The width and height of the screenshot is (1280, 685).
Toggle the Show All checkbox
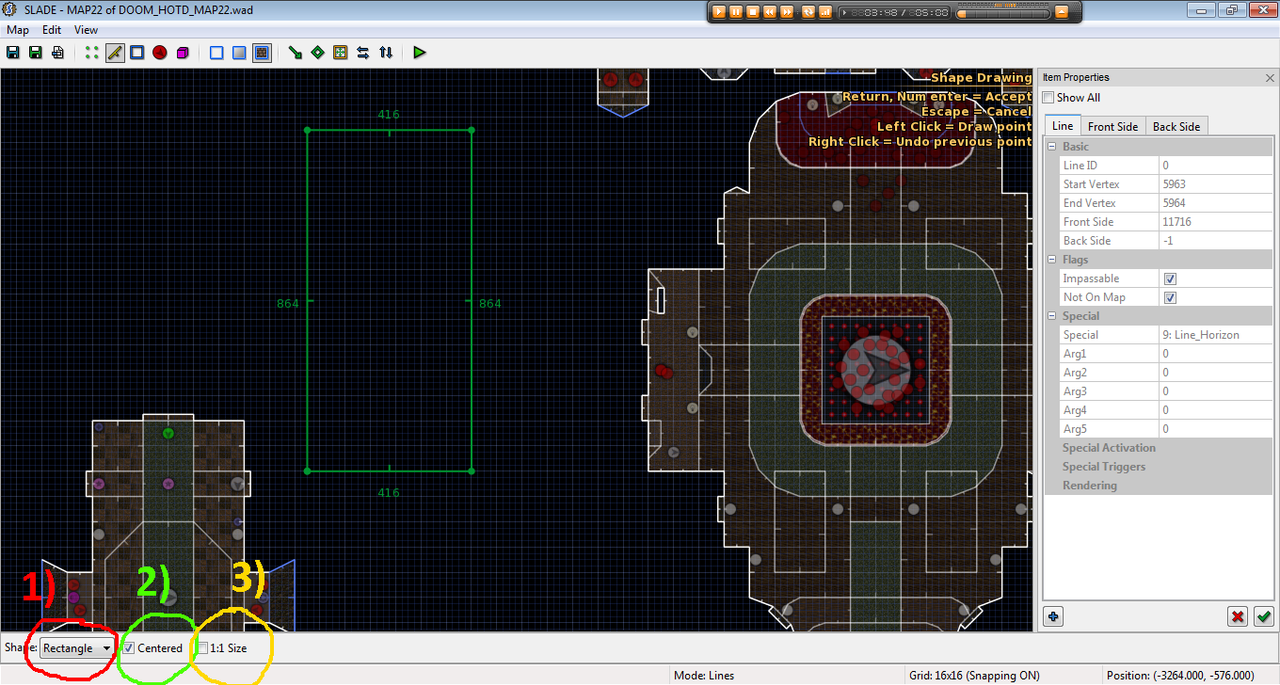click(x=1048, y=98)
